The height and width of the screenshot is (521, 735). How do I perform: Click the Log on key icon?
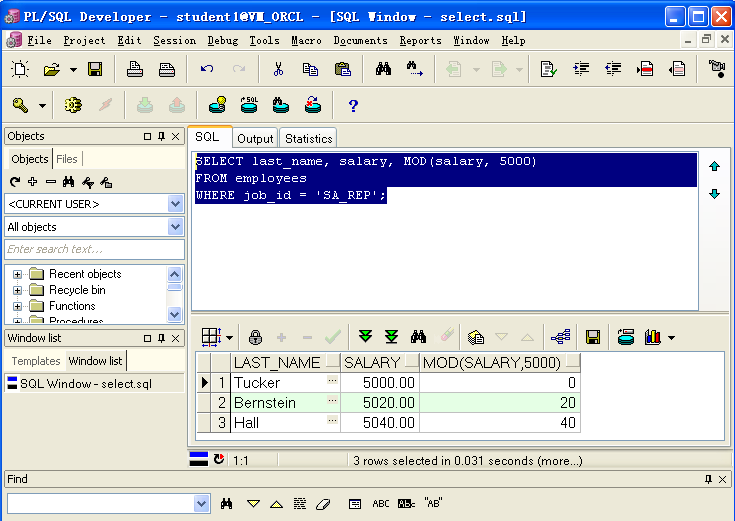20,105
